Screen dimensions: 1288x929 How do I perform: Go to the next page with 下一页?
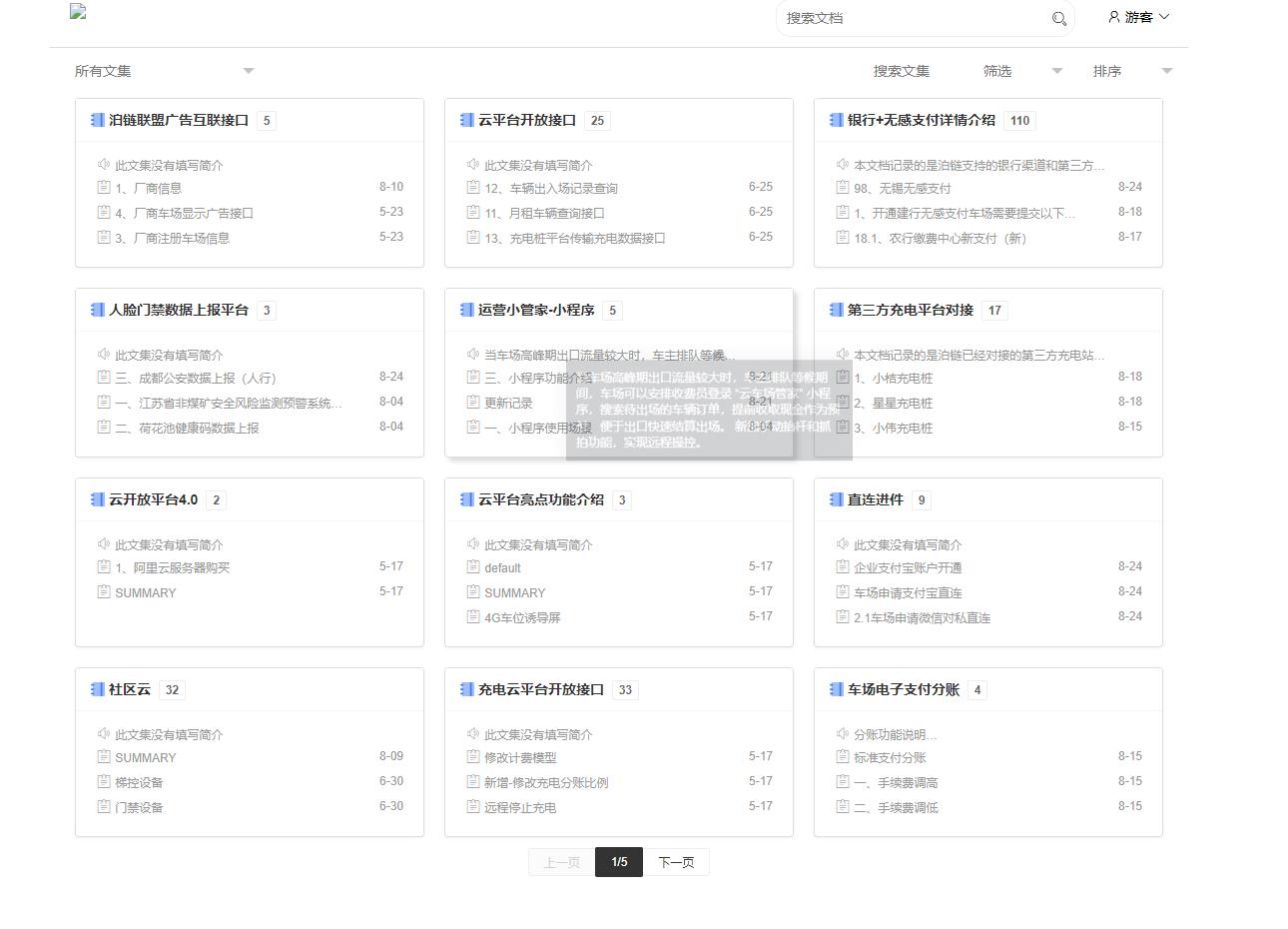[676, 861]
